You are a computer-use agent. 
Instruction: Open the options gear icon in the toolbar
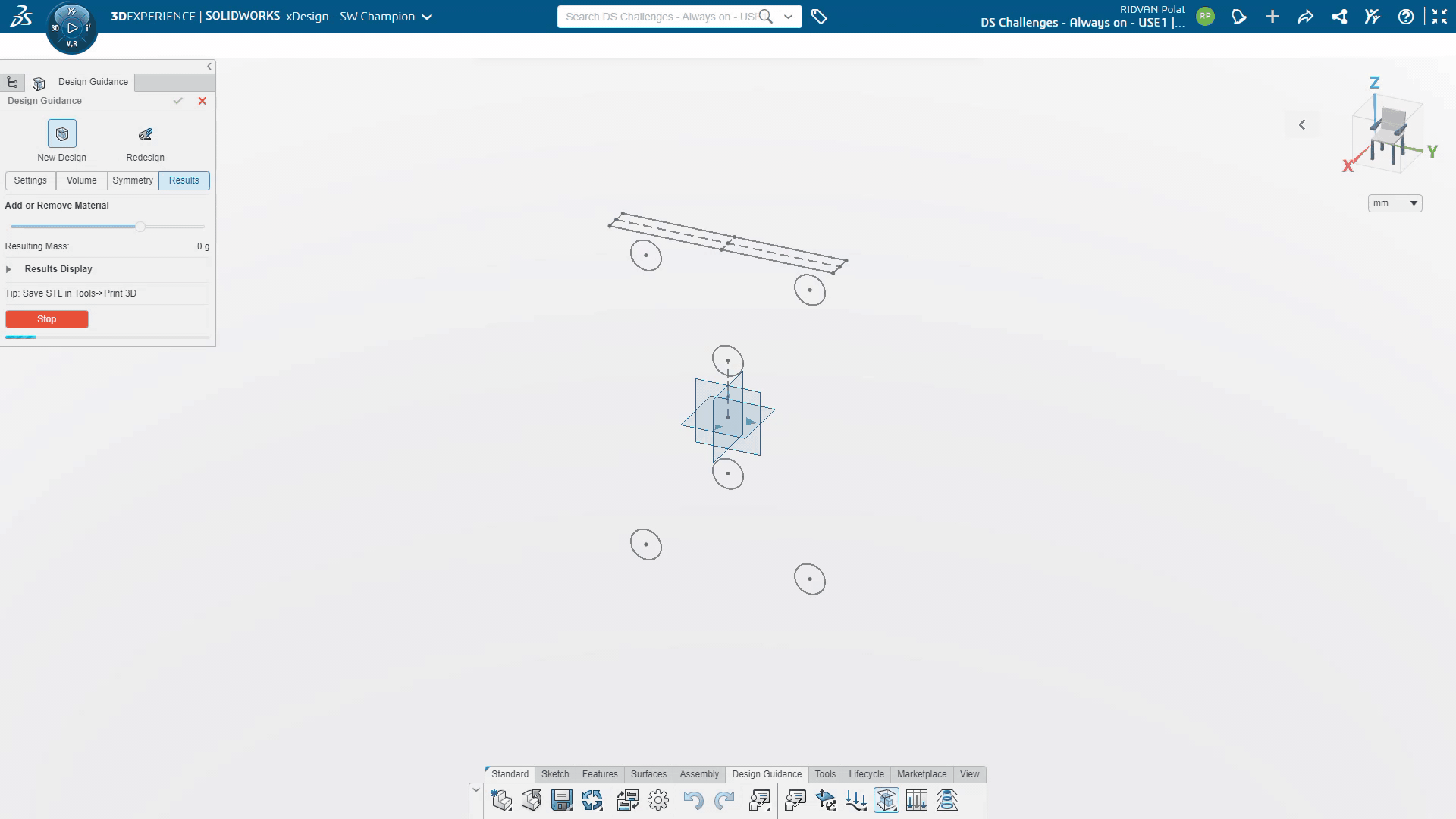point(657,800)
